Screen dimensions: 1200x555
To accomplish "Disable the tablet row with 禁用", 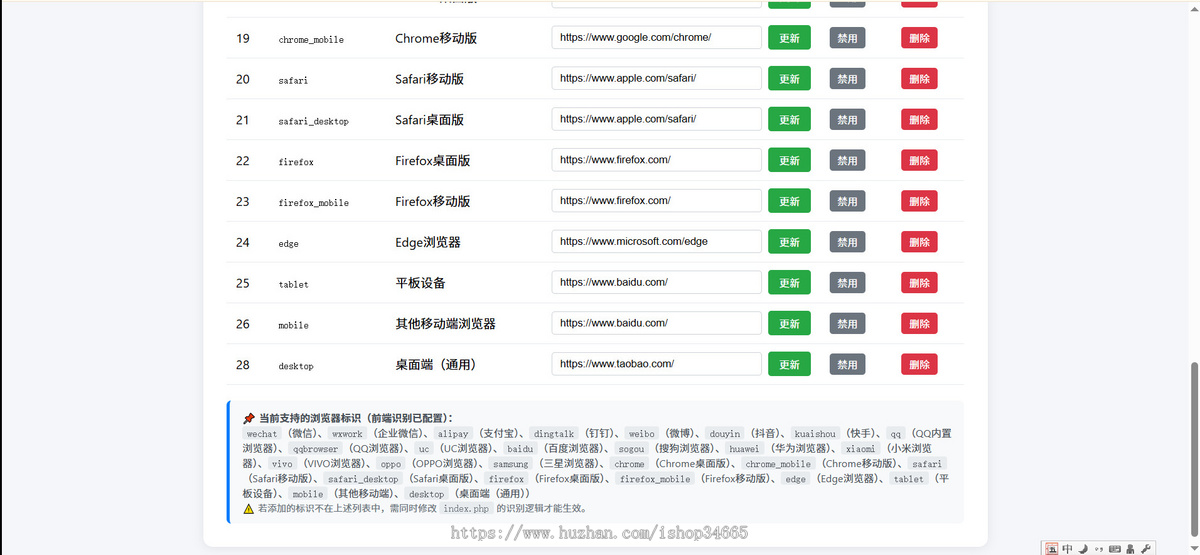I will [x=847, y=283].
